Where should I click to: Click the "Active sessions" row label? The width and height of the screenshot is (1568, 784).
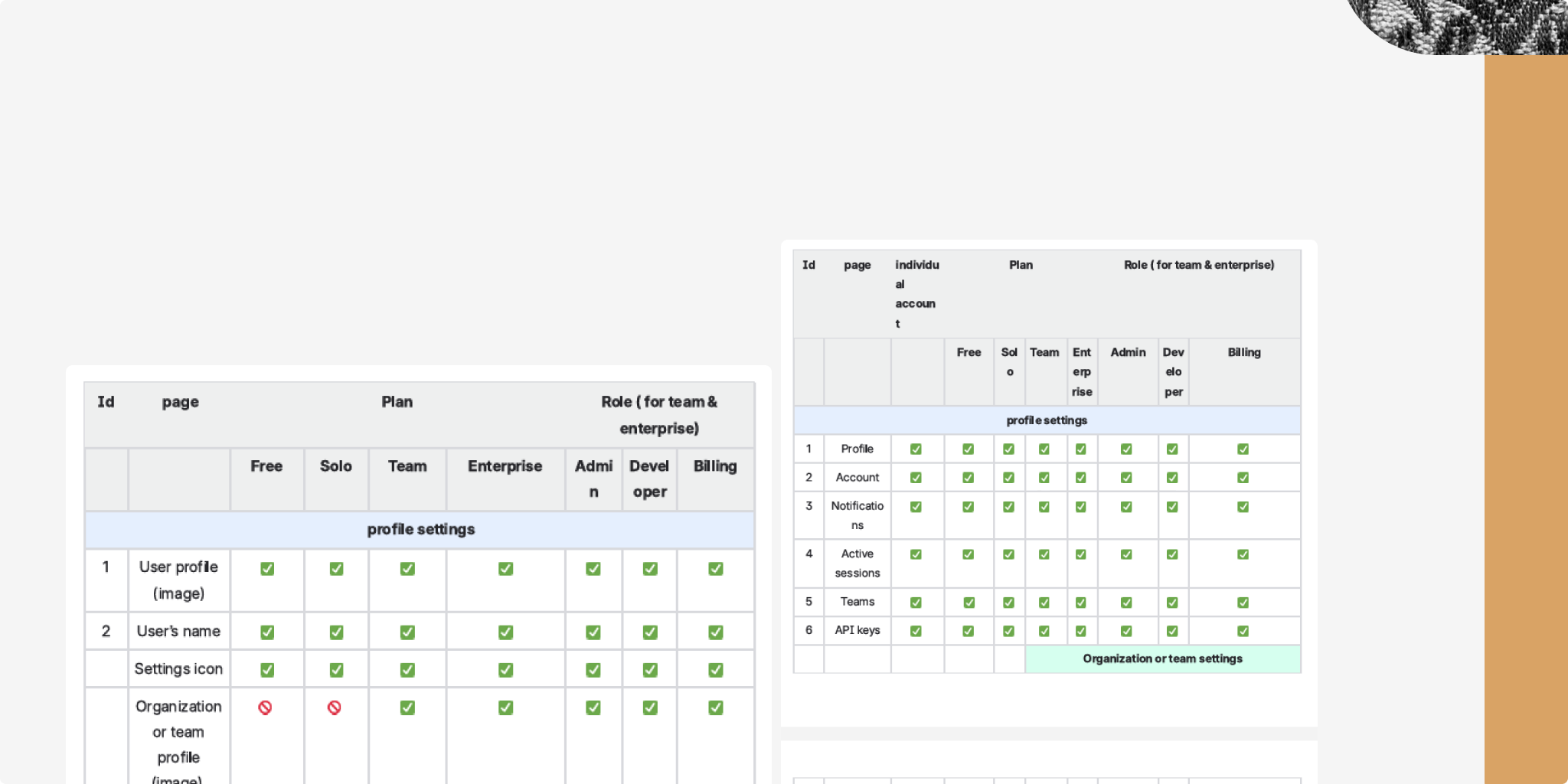[x=857, y=563]
